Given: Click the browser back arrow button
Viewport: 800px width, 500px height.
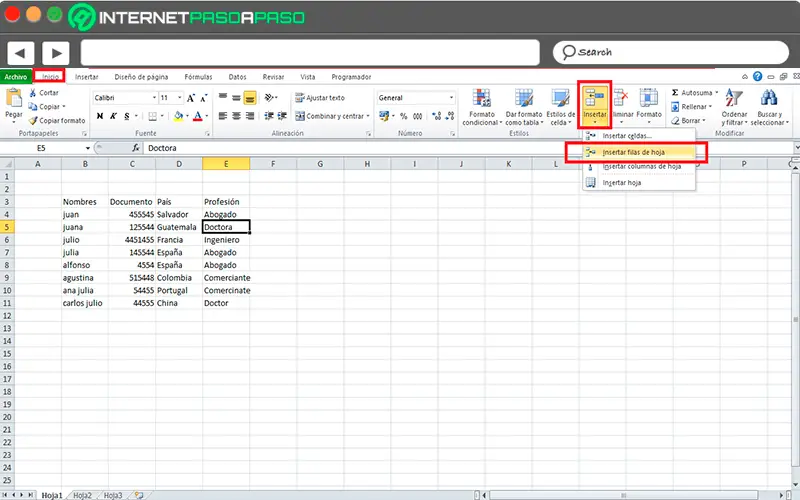Looking at the screenshot, I should [x=21, y=53].
